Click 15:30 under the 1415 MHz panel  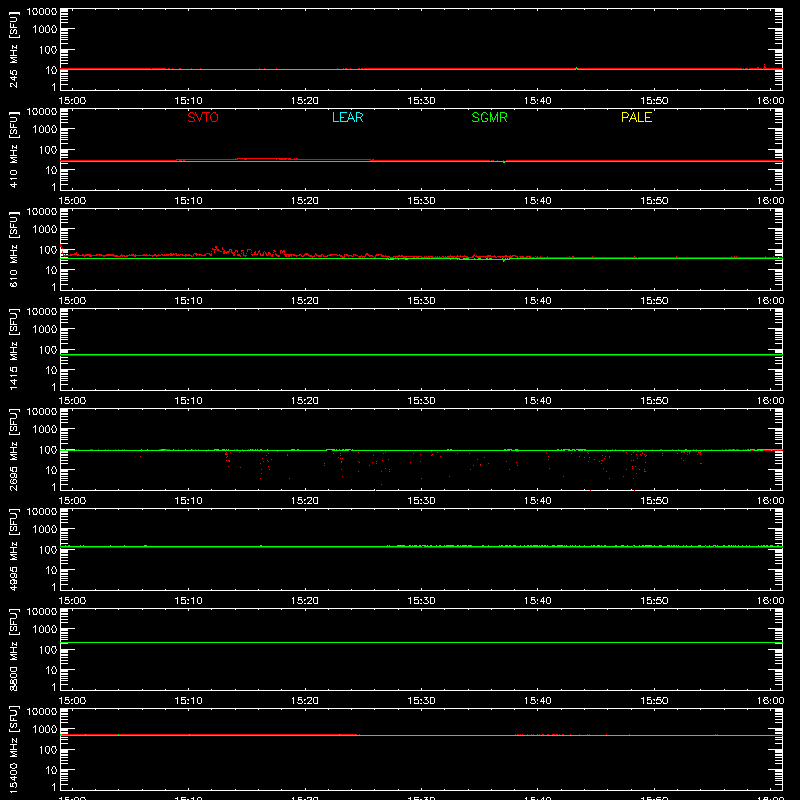(421, 401)
